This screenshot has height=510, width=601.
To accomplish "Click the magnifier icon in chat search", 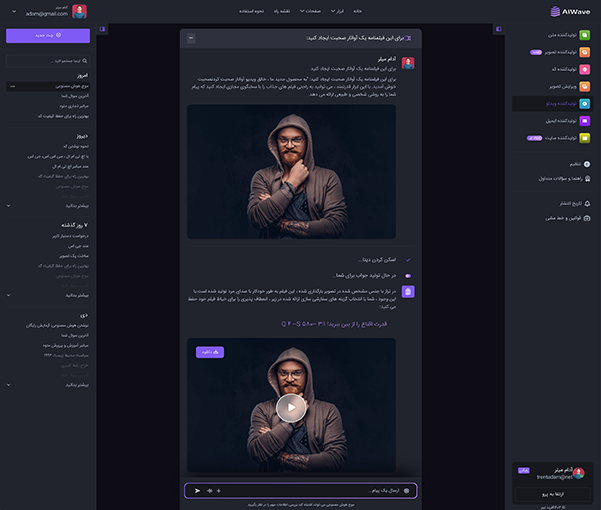I will coord(85,61).
